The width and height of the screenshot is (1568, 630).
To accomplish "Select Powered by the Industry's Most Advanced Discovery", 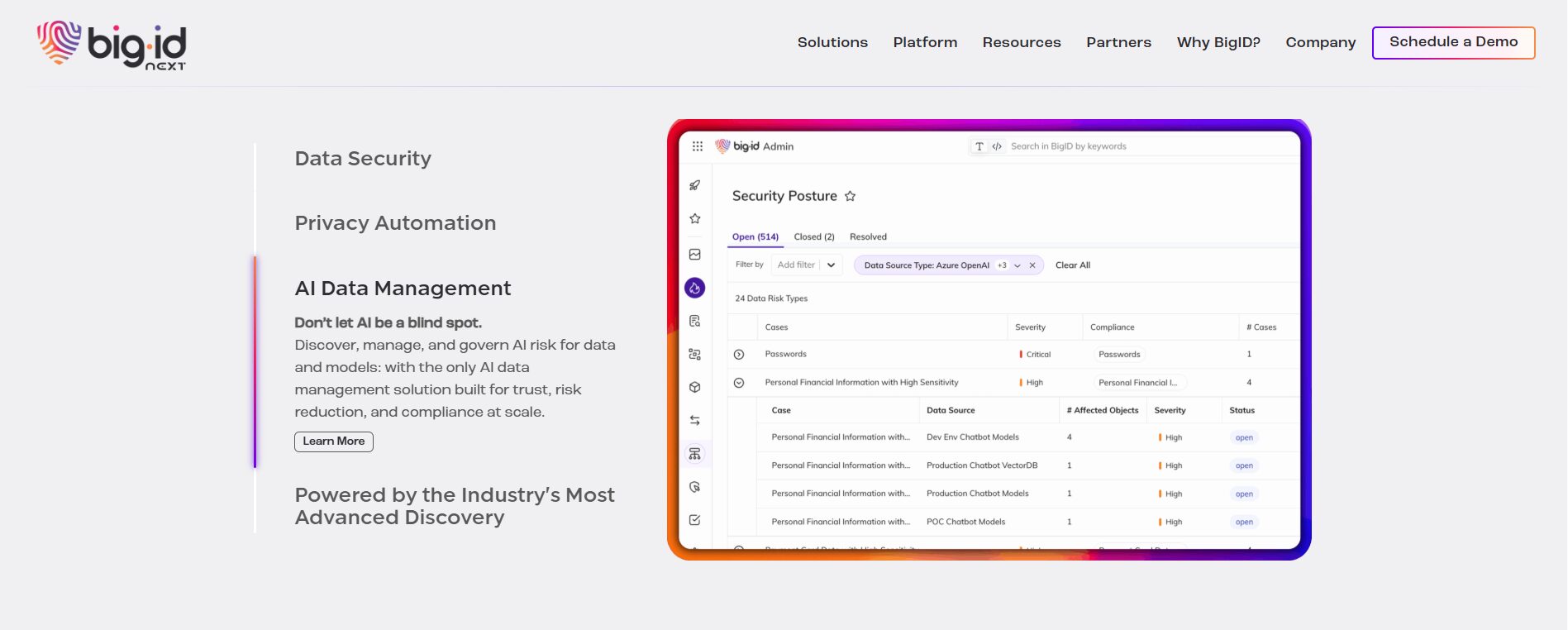I will 455,506.
